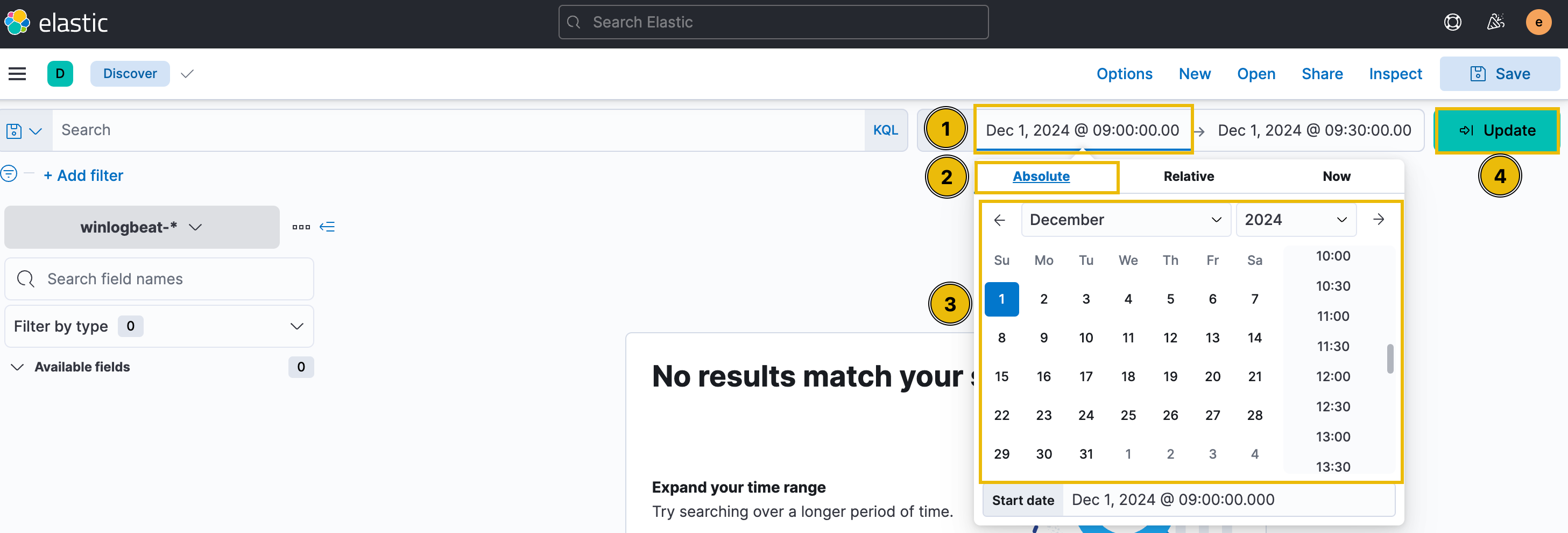
Task: Open winlogbeat-* index pattern dropdown
Action: (x=142, y=227)
